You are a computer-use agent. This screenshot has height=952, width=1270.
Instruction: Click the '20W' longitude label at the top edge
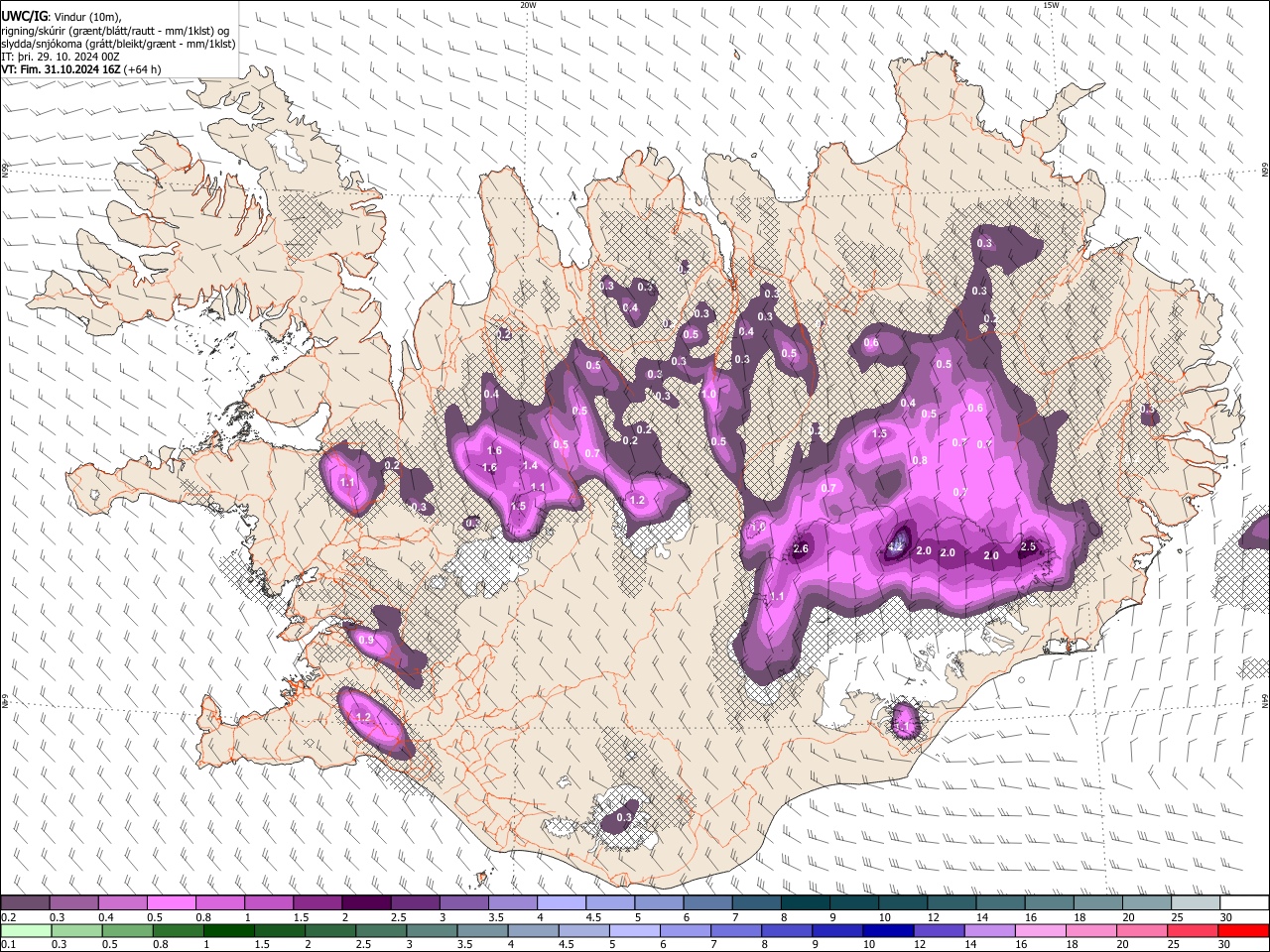(x=528, y=5)
